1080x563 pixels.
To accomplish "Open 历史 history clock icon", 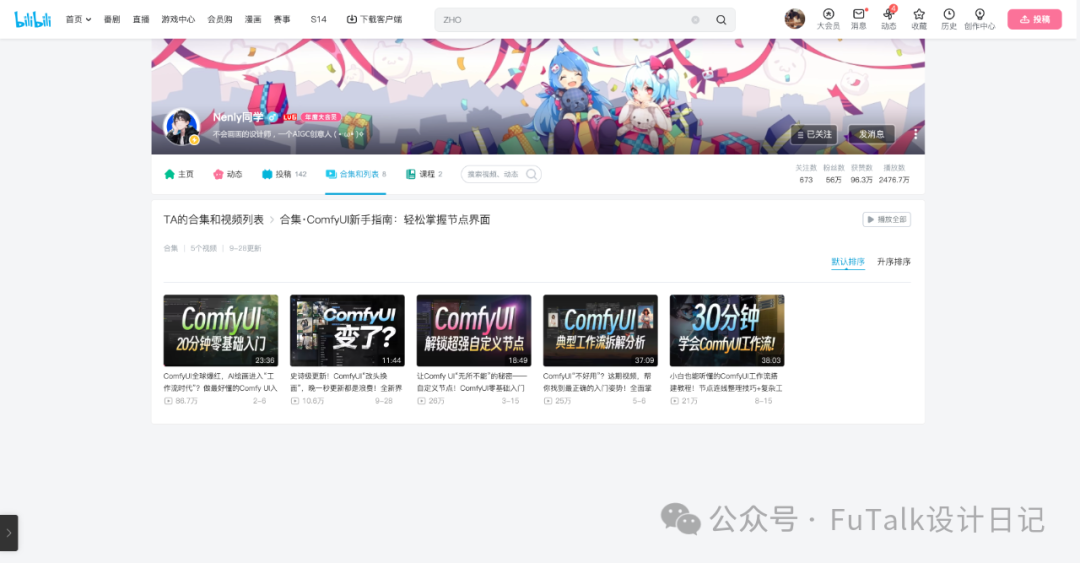I will coord(949,19).
